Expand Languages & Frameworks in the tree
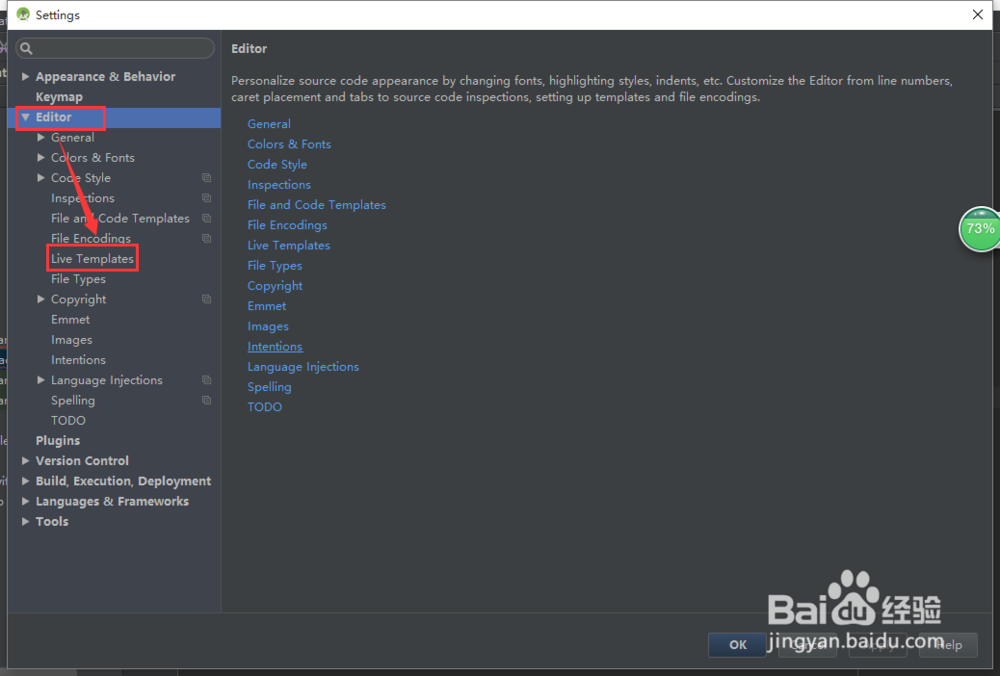The height and width of the screenshot is (676, 1000). click(25, 500)
